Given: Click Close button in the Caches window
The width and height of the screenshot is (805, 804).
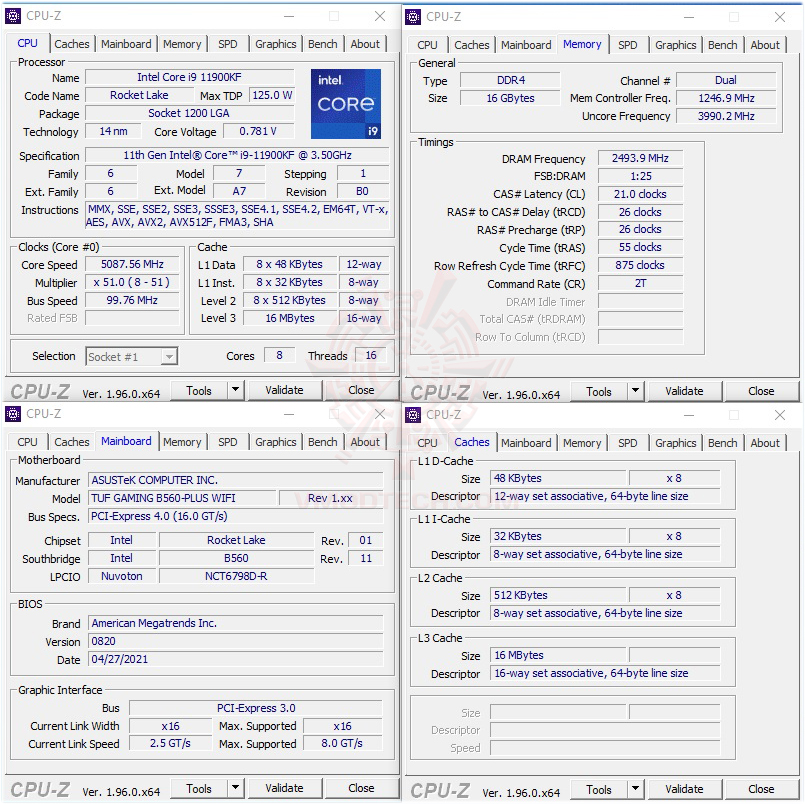Looking at the screenshot, I should pos(761,789).
